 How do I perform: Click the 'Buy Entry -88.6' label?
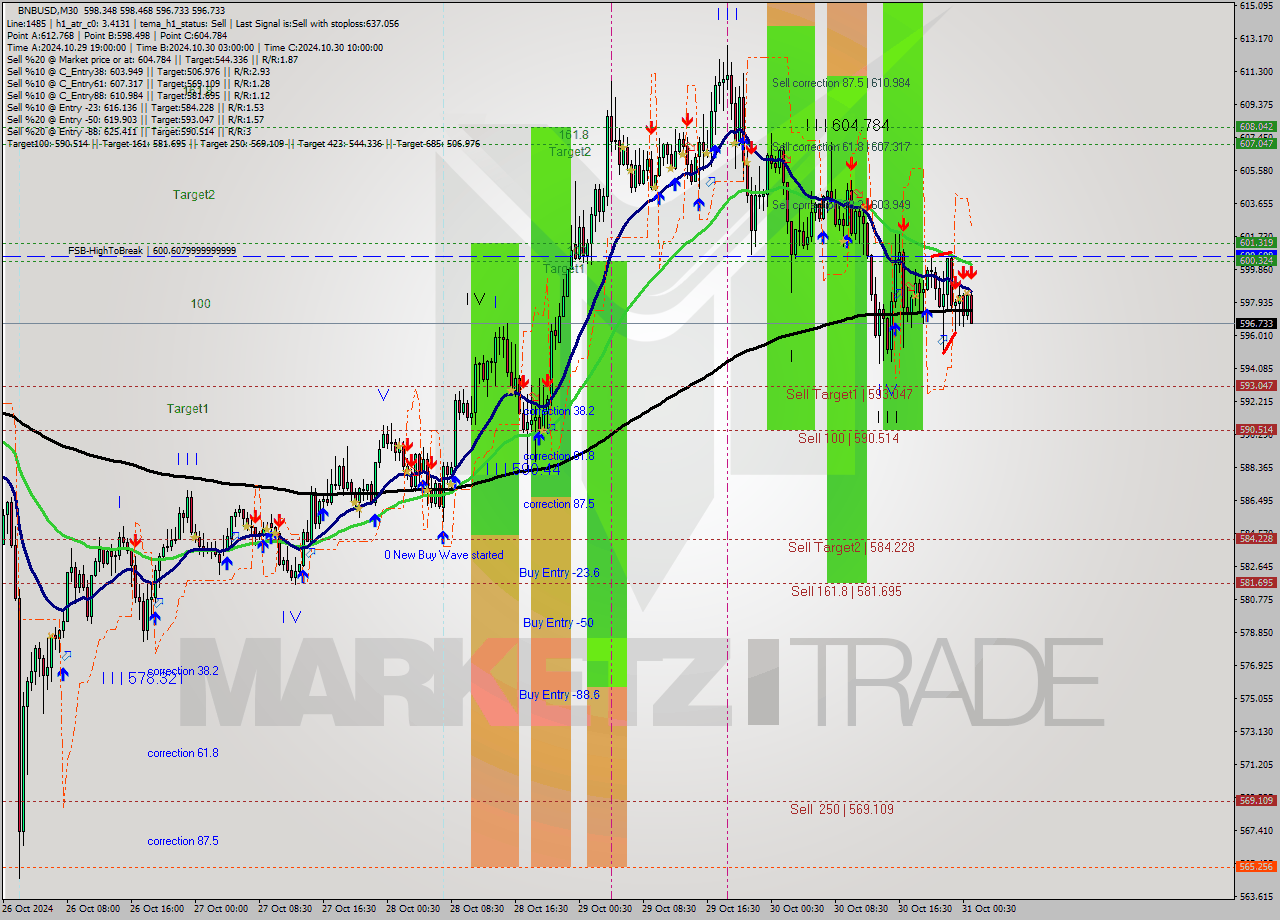pos(559,694)
